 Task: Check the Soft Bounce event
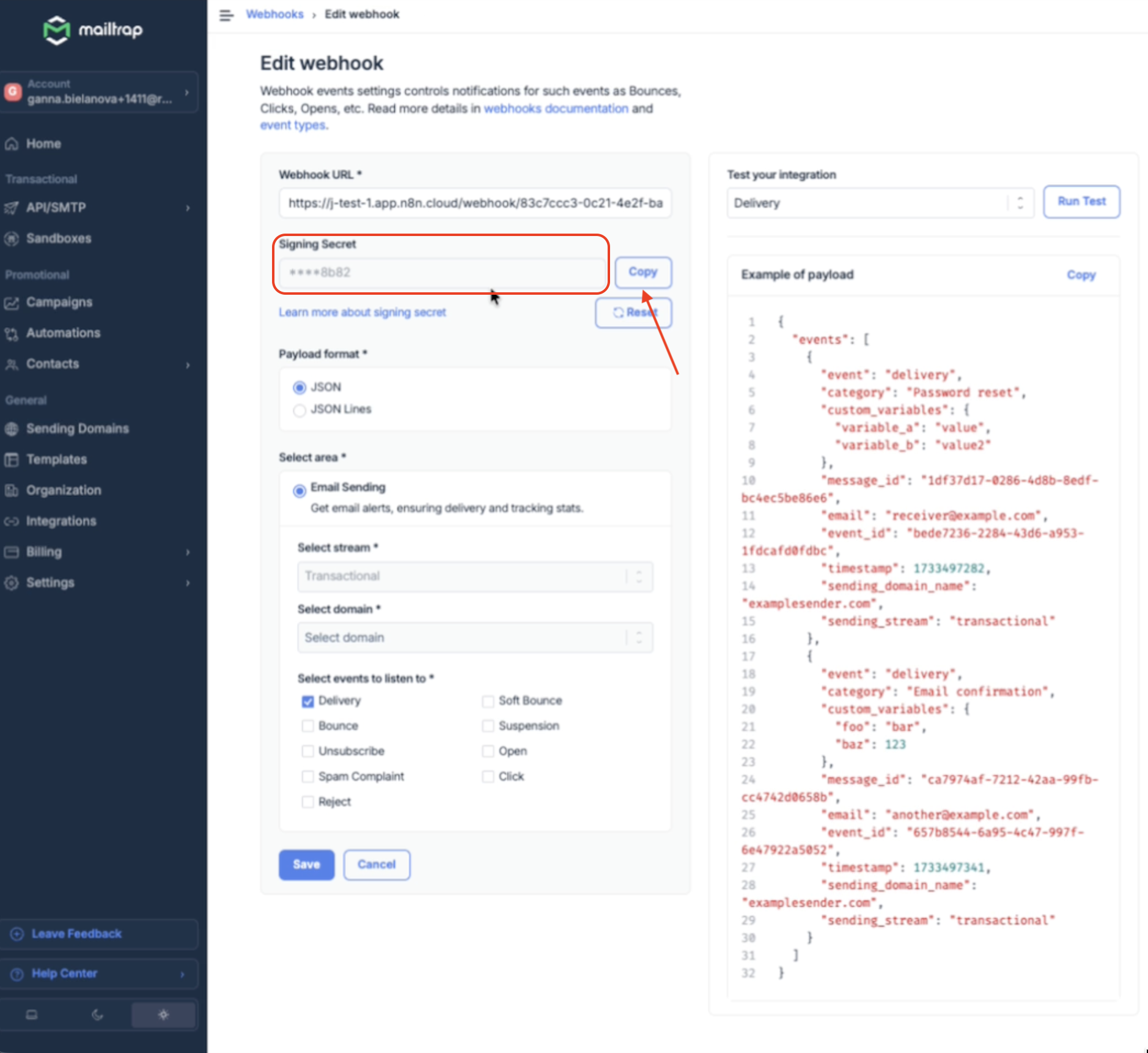tap(488, 701)
